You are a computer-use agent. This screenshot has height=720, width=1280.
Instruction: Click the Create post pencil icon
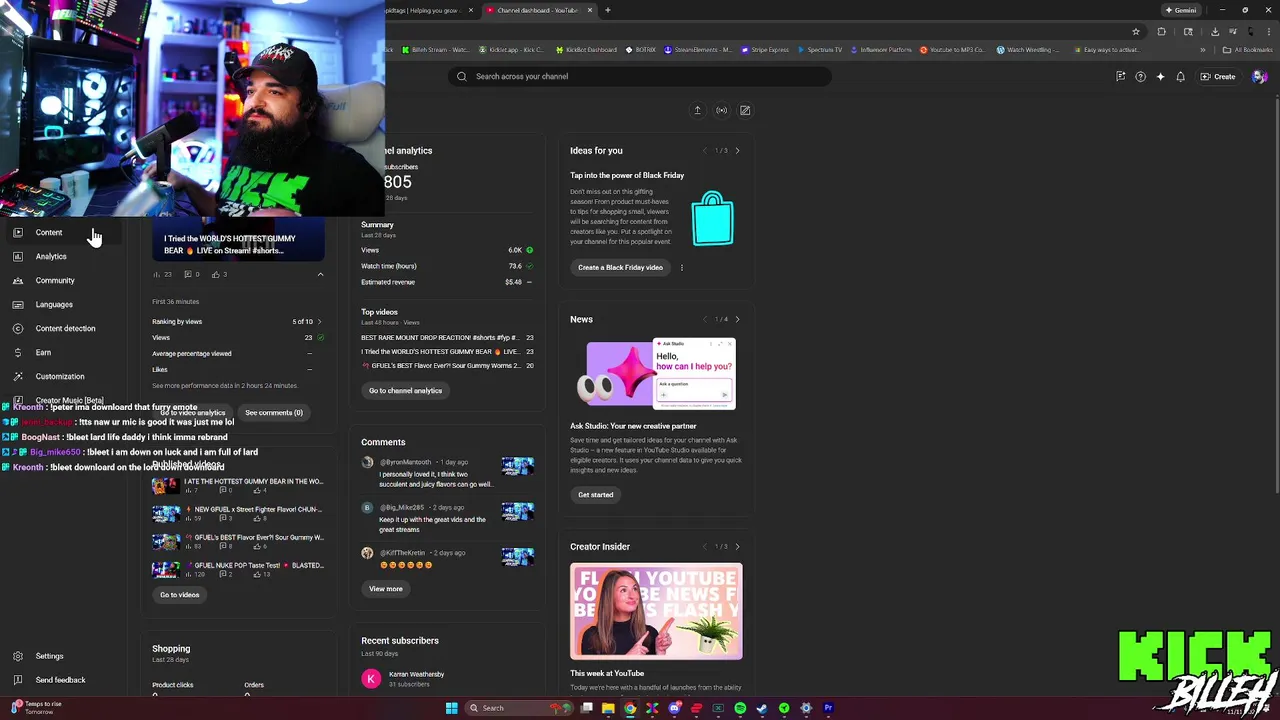pyautogui.click(x=745, y=110)
